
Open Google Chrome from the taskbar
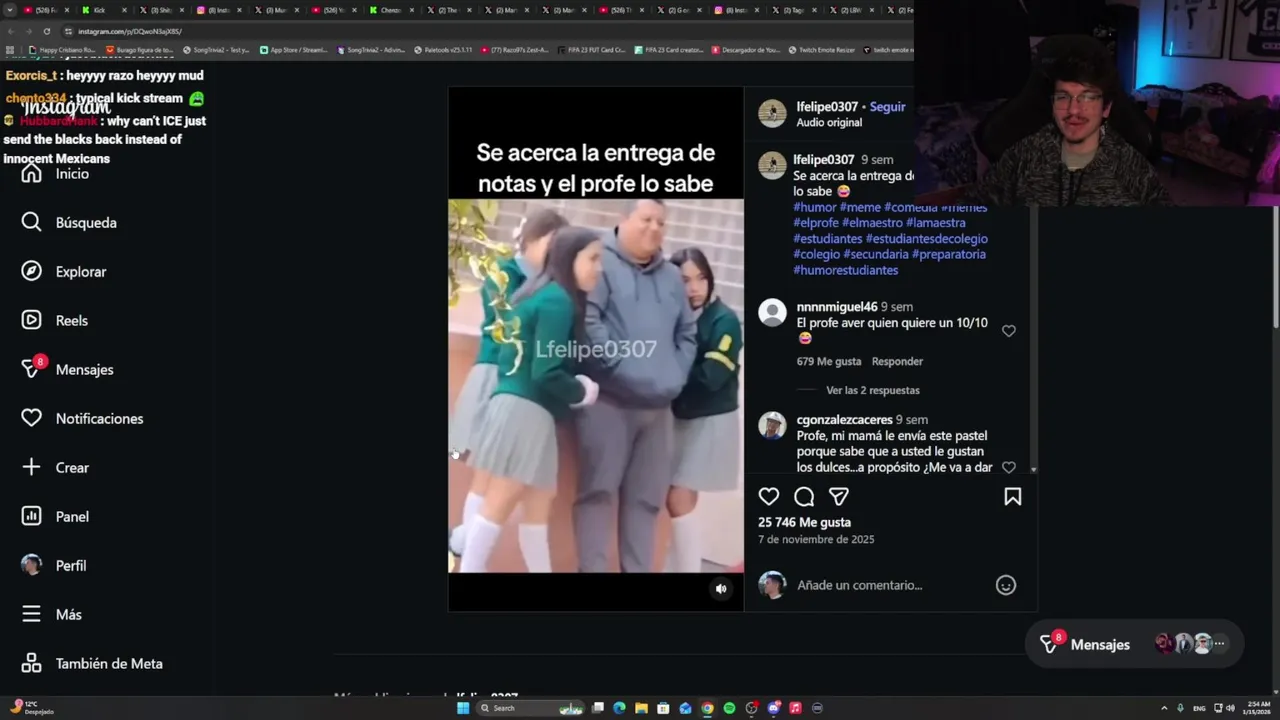[707, 708]
